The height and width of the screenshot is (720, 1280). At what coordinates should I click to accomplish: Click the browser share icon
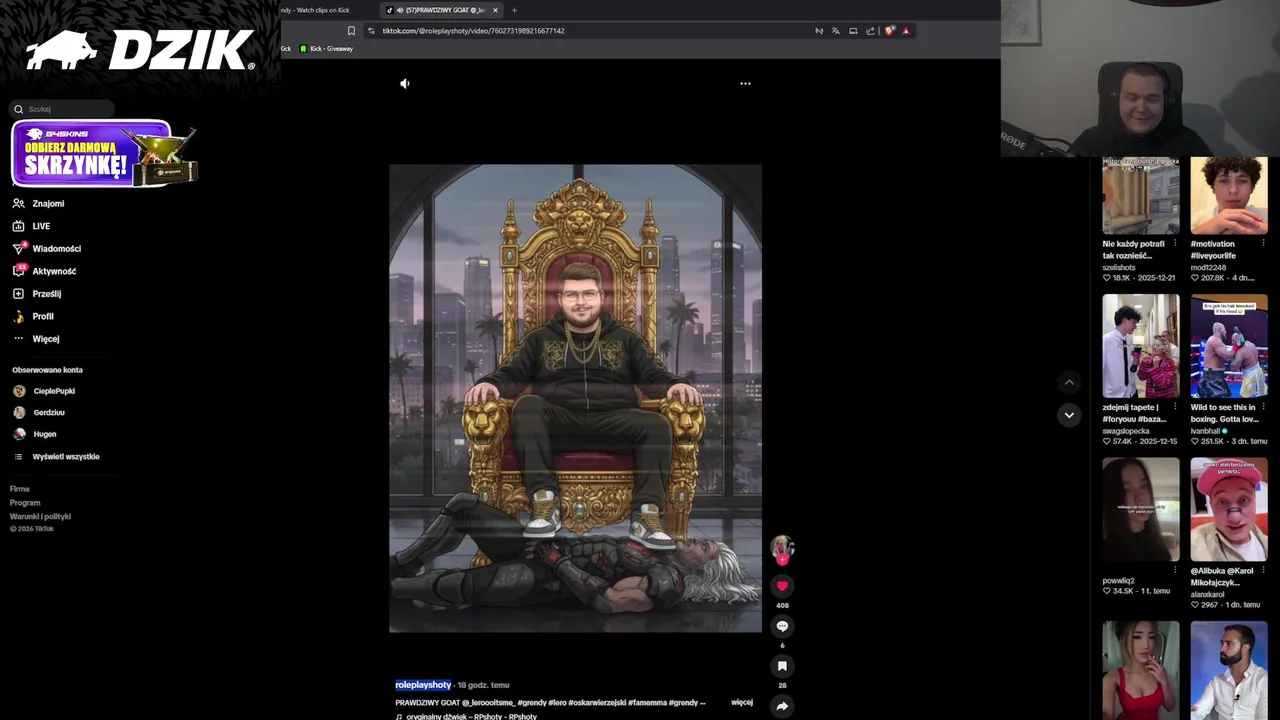(870, 31)
